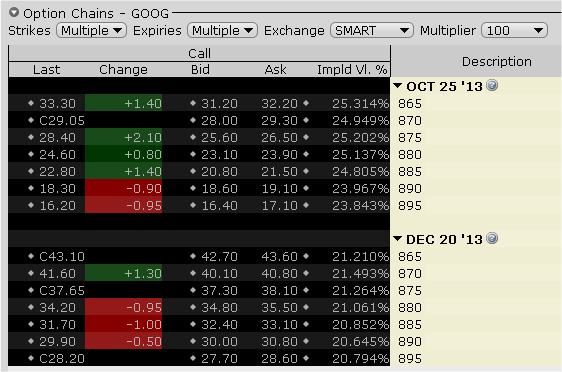Image resolution: width=562 pixels, height=372 pixels.
Task: Open the Multiplier 100 dropdown
Action: pyautogui.click(x=514, y=30)
